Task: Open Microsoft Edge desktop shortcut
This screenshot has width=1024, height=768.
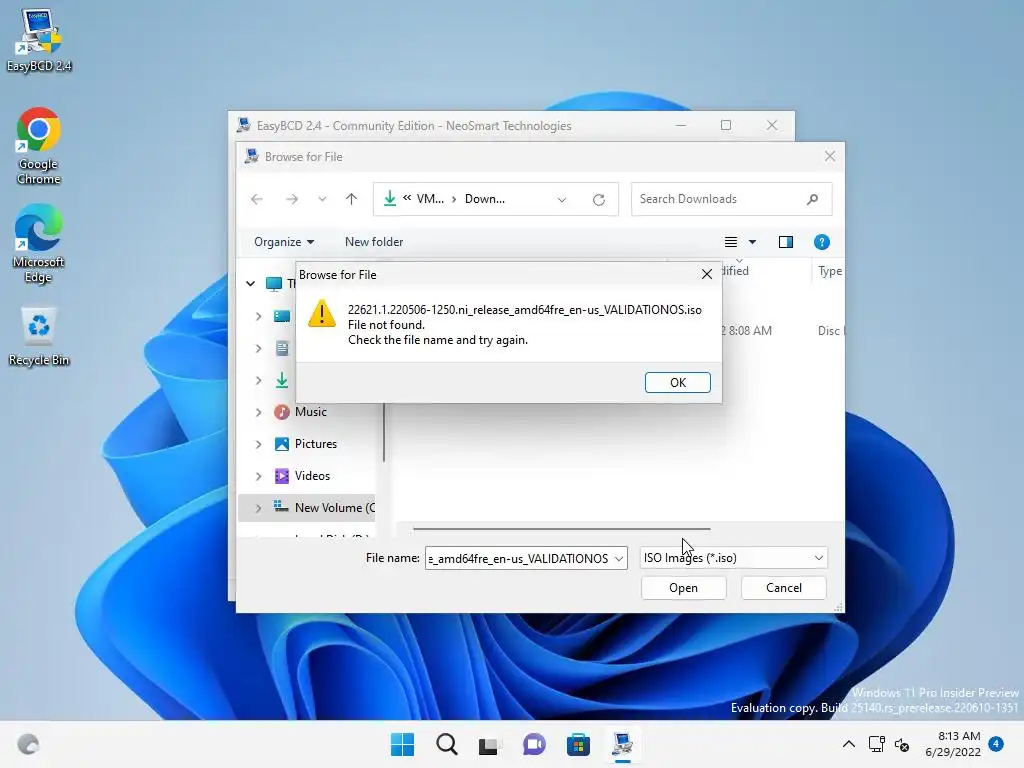Action: tap(39, 244)
